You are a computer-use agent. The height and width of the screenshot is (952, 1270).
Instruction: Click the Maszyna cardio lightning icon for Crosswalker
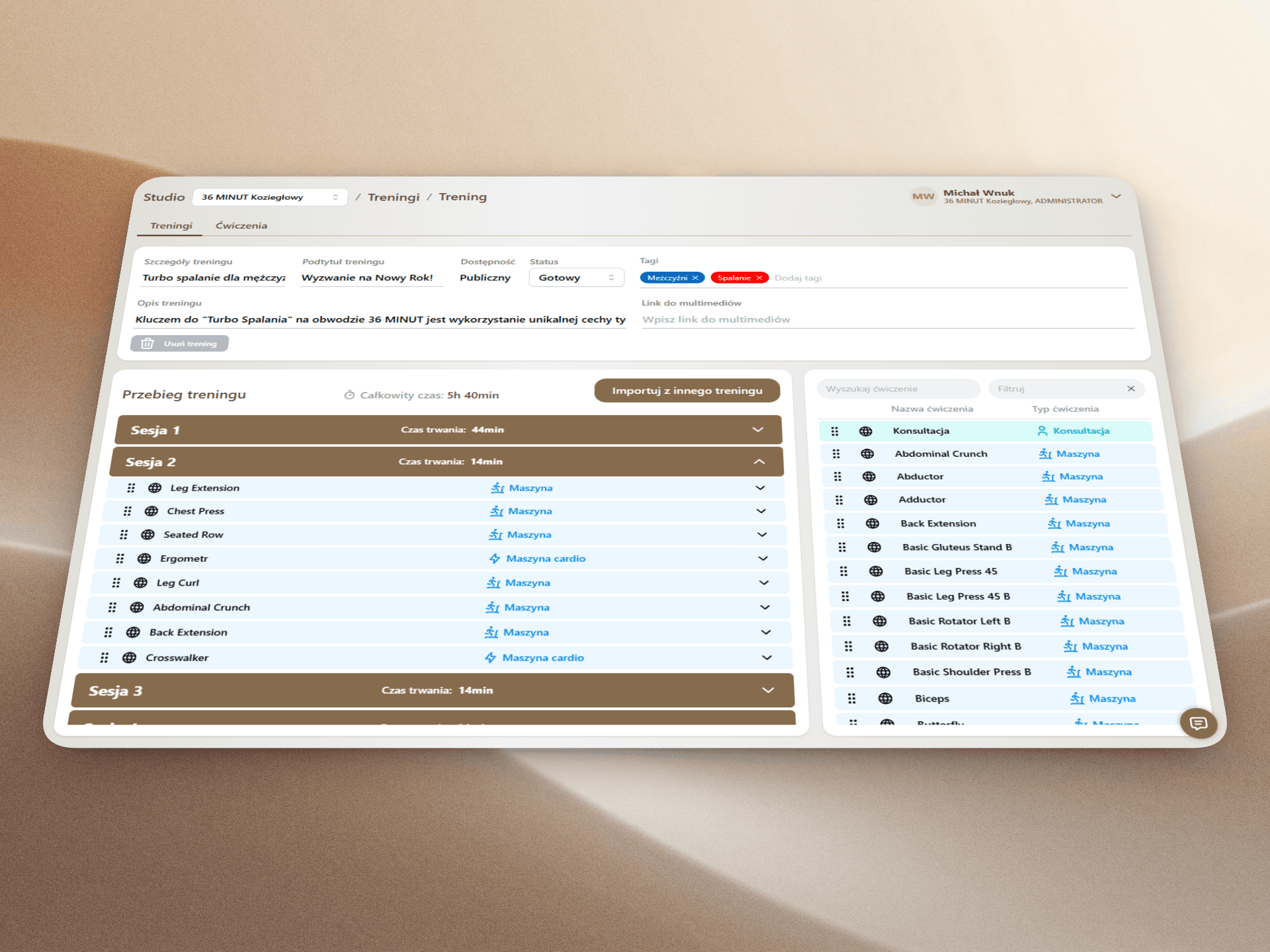(x=490, y=658)
